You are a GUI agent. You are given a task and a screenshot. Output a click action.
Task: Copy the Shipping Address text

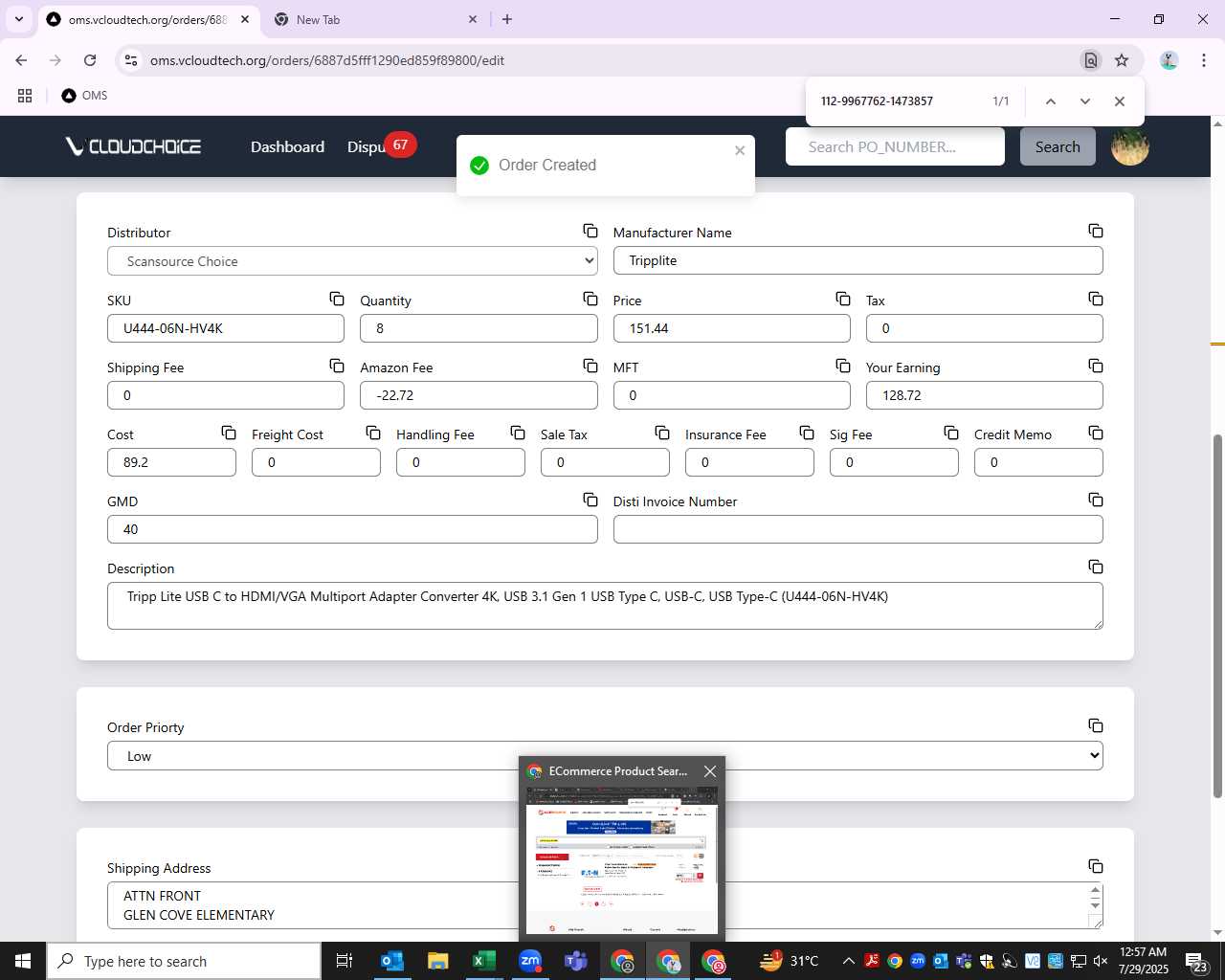pos(1096,867)
